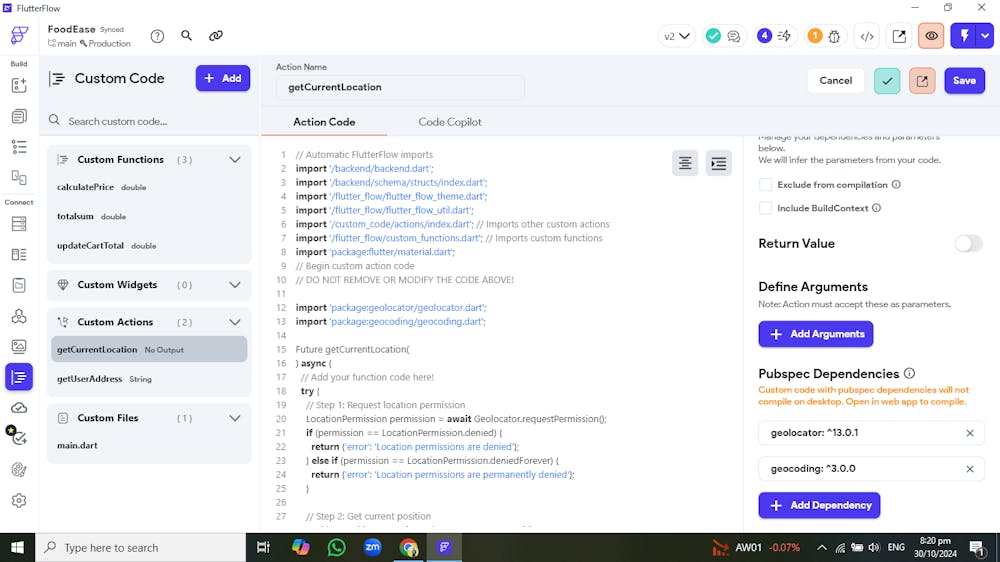Open the Test Mode dropdown arrow
1000x562 pixels.
985,36
